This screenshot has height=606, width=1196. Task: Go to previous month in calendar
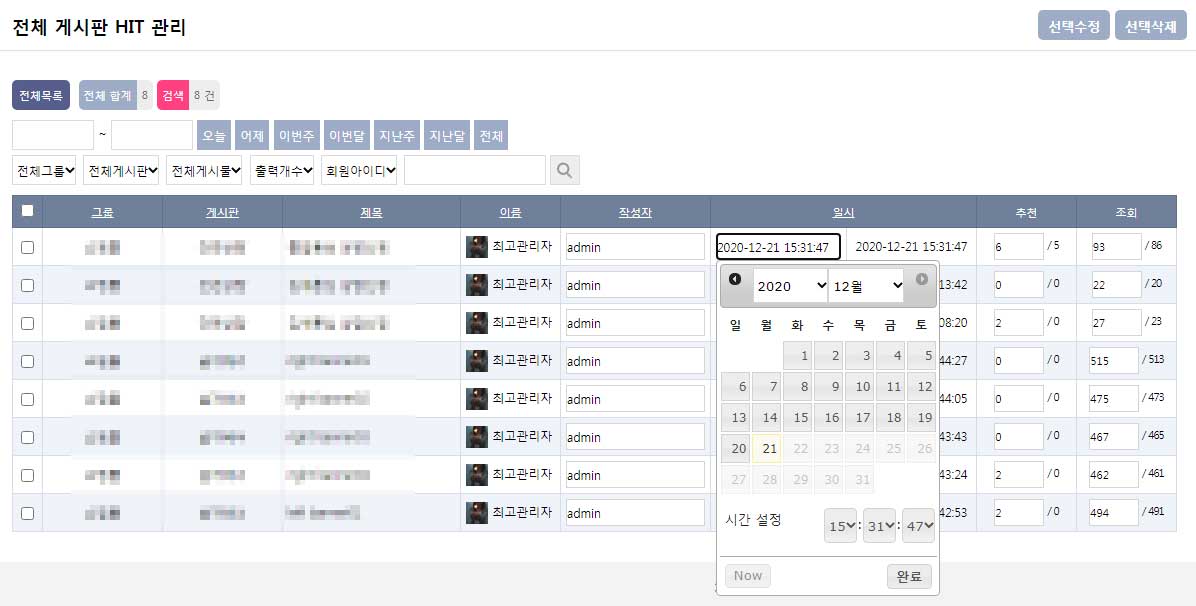tap(735, 280)
